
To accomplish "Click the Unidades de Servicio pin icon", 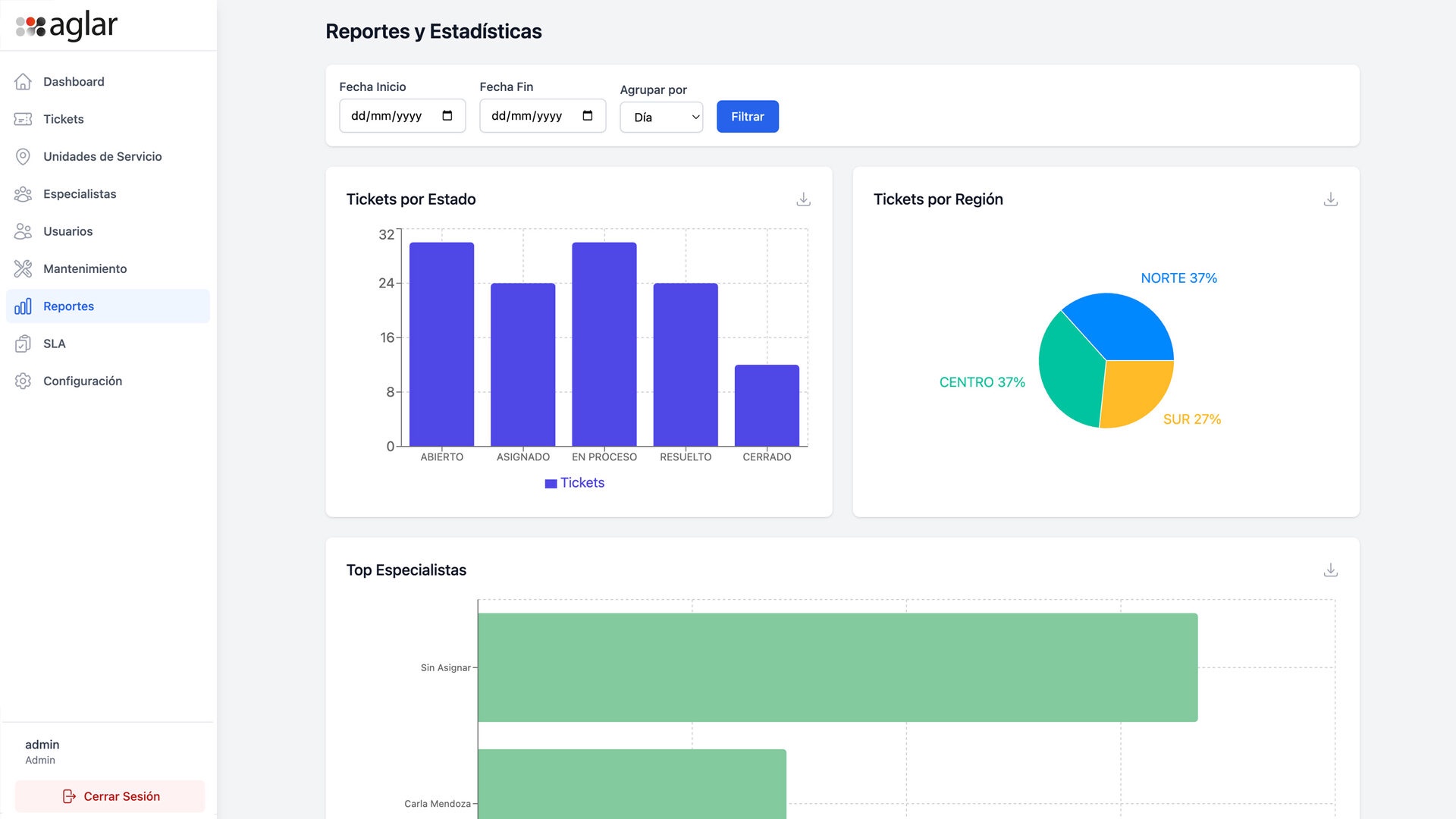I will pyautogui.click(x=24, y=156).
